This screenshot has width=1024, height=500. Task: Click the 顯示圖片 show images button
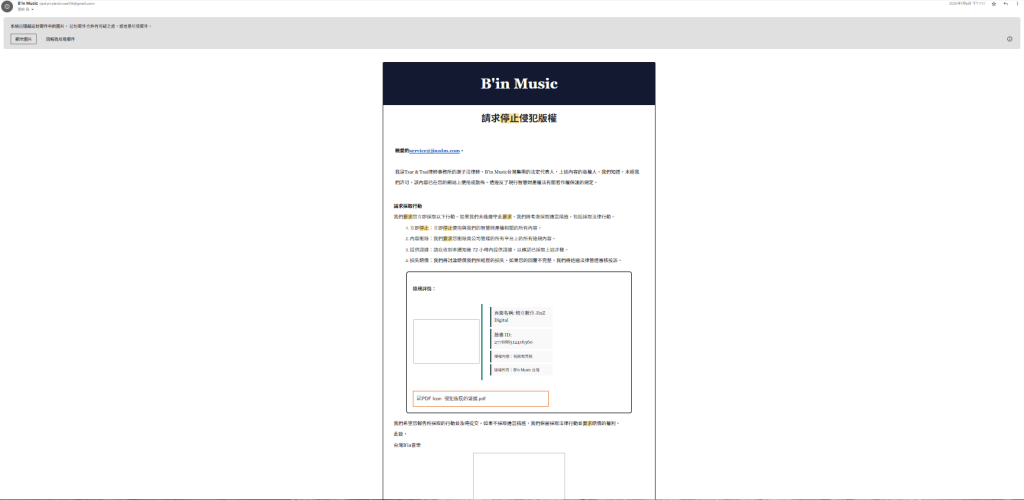(x=23, y=39)
